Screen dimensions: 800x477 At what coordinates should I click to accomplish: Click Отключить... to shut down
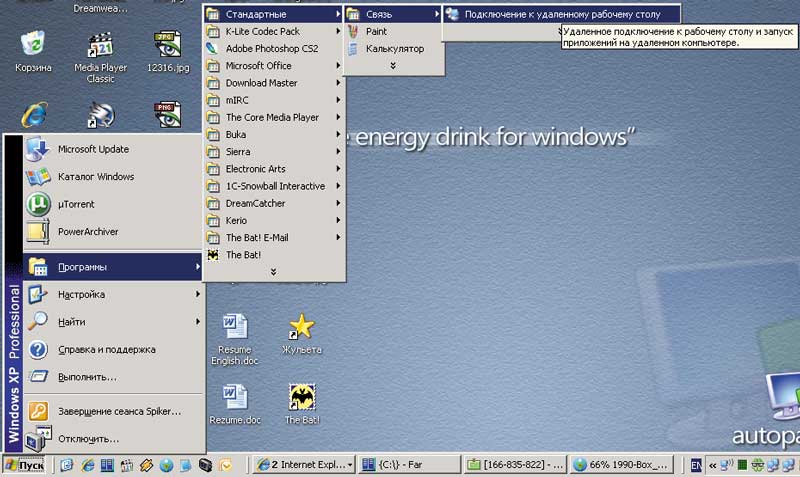coord(88,439)
